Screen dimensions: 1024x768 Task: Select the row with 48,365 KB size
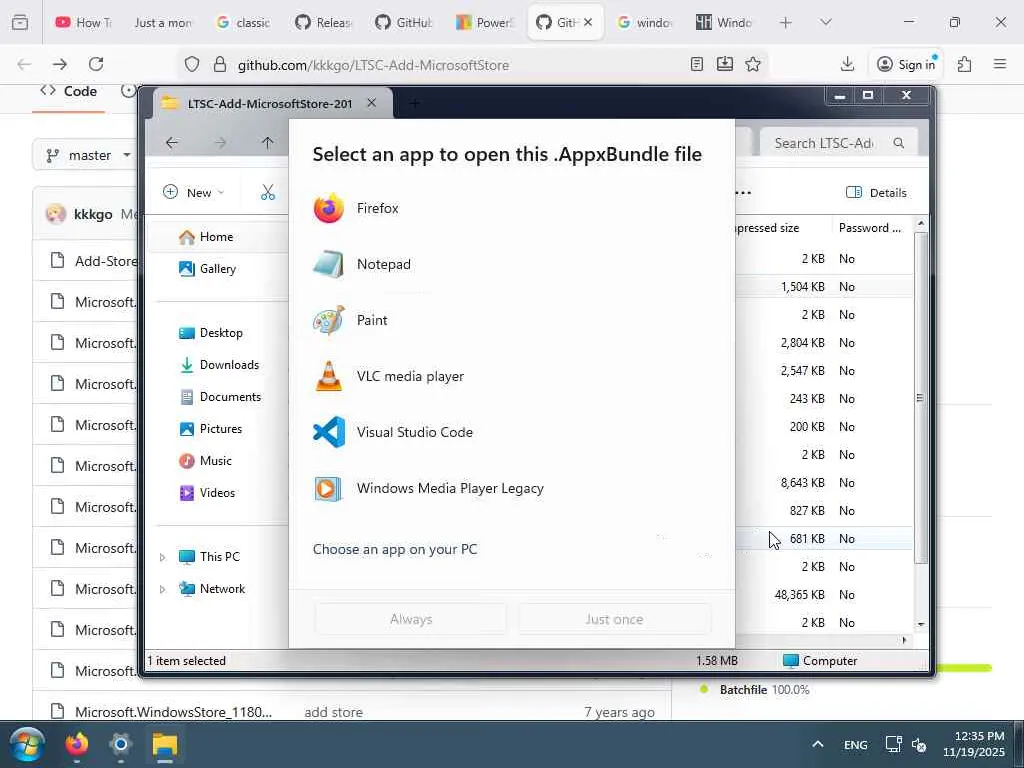(823, 595)
